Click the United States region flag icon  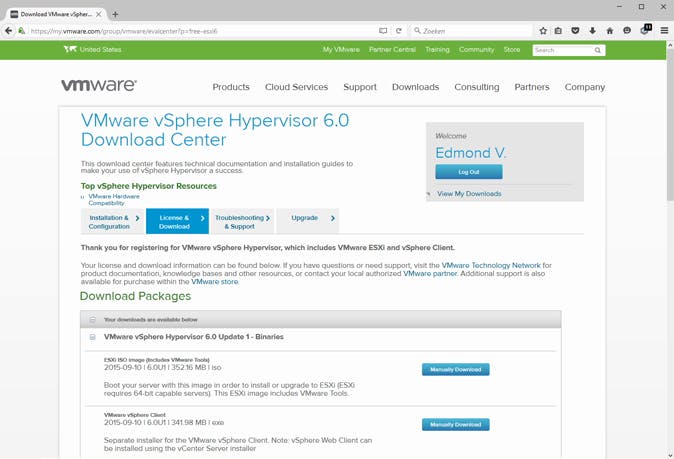pos(70,49)
